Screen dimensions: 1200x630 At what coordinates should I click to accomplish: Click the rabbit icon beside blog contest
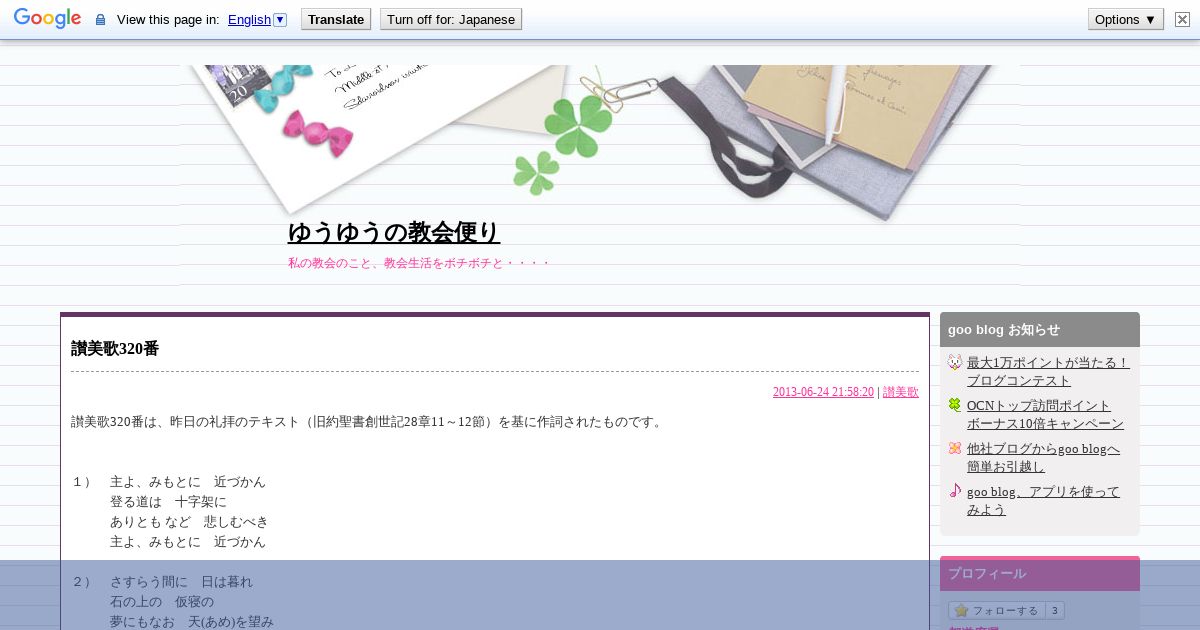tap(955, 362)
